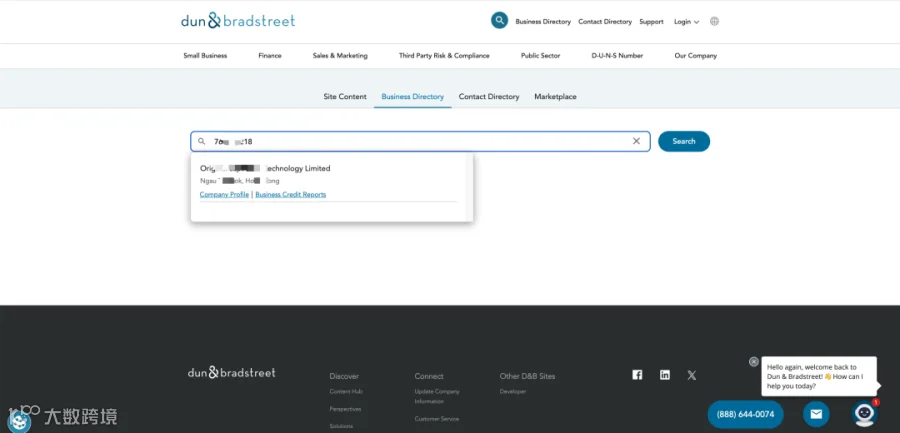Click the blue Search button

click(x=684, y=141)
